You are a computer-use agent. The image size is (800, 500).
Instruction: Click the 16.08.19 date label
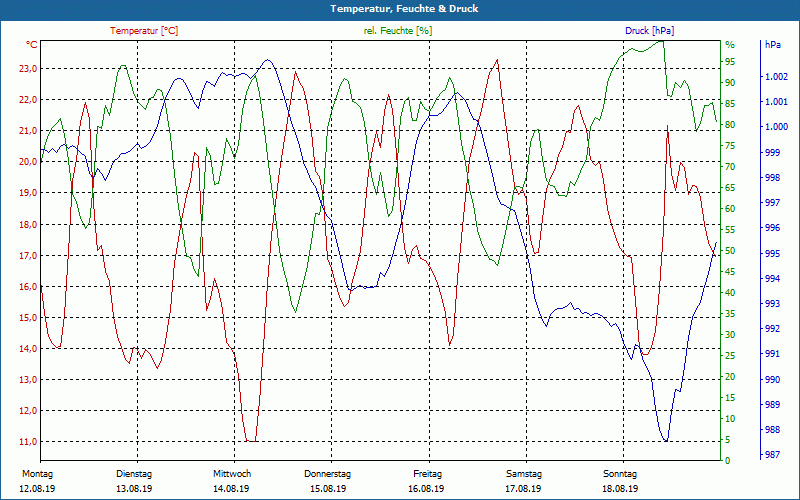click(426, 489)
